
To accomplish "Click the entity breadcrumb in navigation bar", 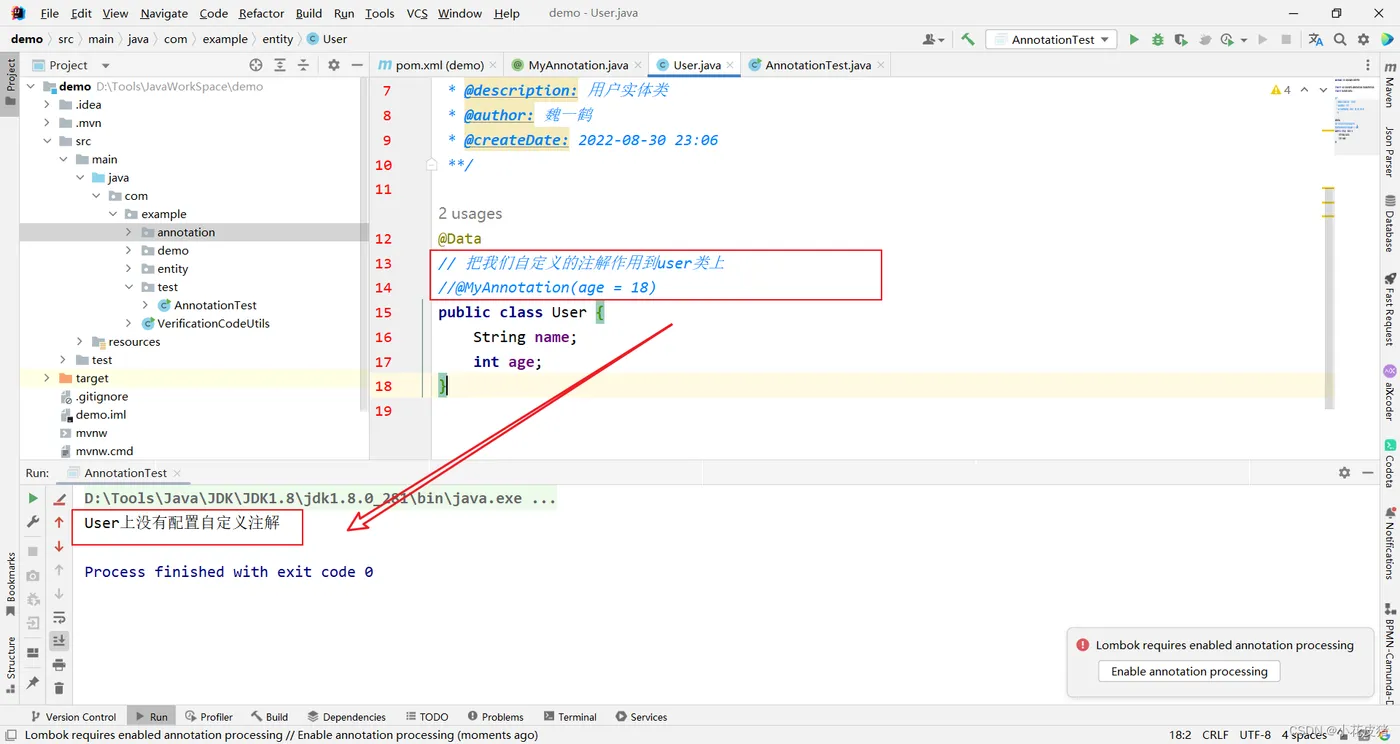I will 278,39.
